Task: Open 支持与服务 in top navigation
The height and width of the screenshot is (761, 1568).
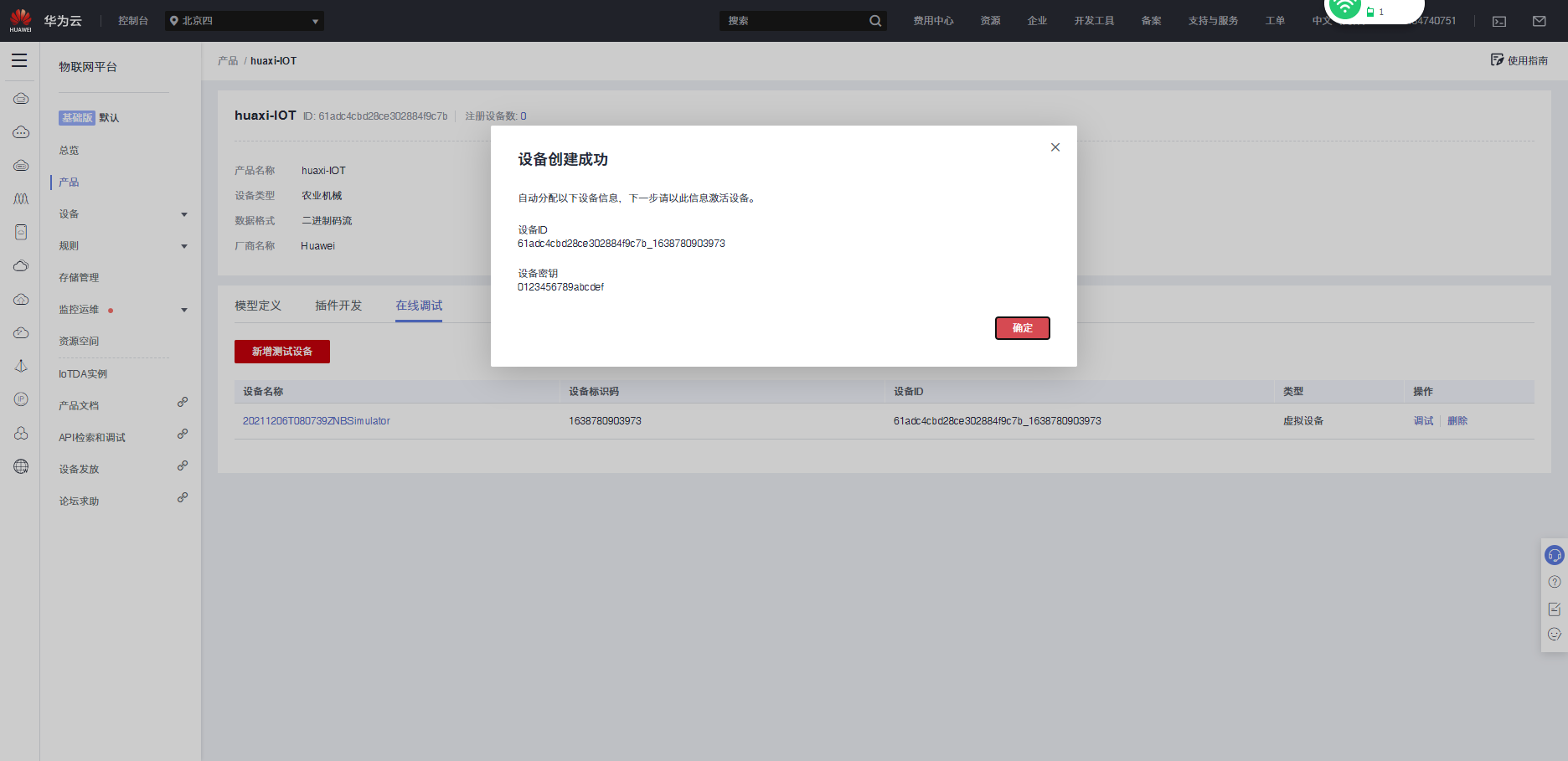Action: click(x=1213, y=21)
